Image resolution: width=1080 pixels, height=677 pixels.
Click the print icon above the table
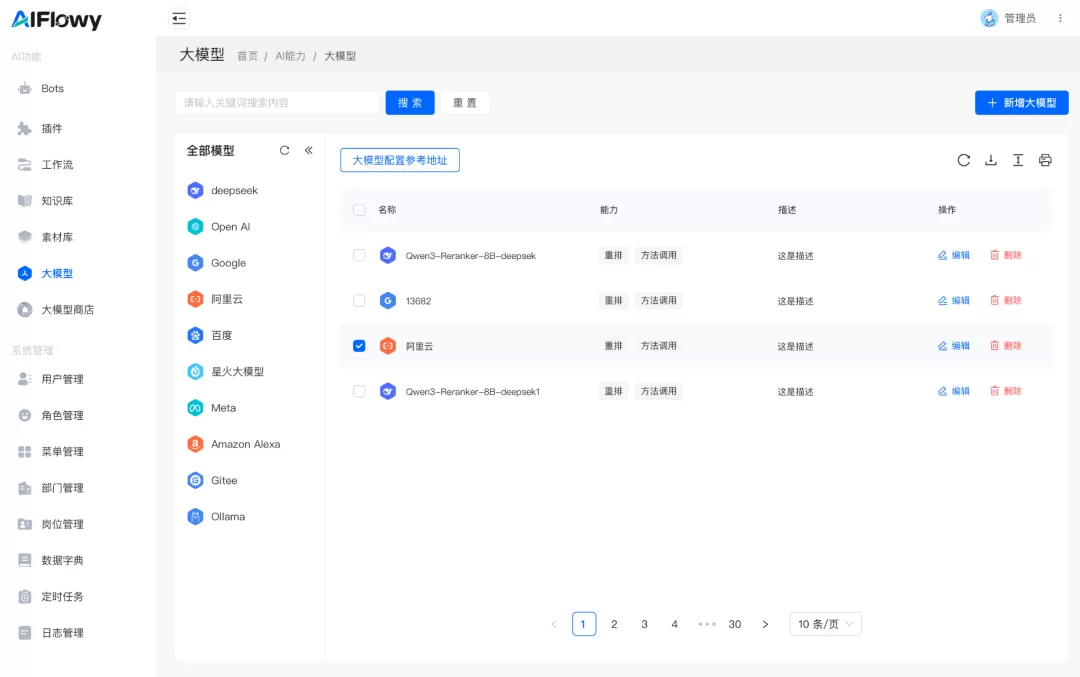pyautogui.click(x=1045, y=160)
